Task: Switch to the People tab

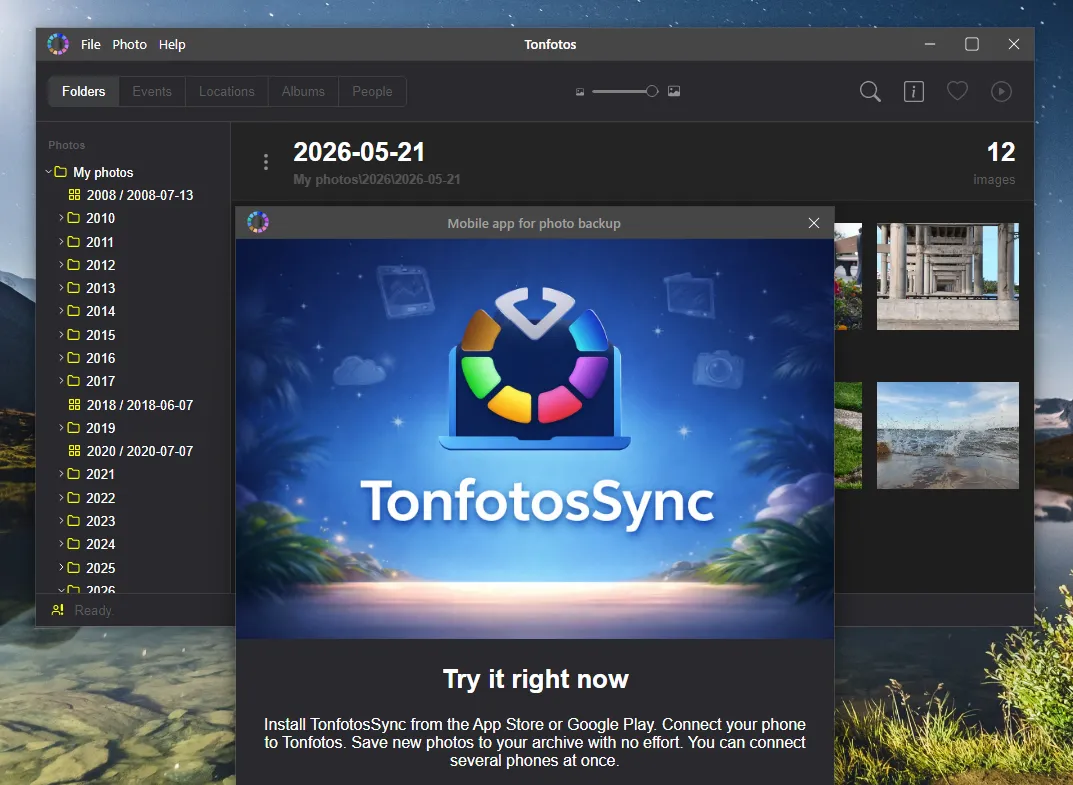Action: coord(372,92)
